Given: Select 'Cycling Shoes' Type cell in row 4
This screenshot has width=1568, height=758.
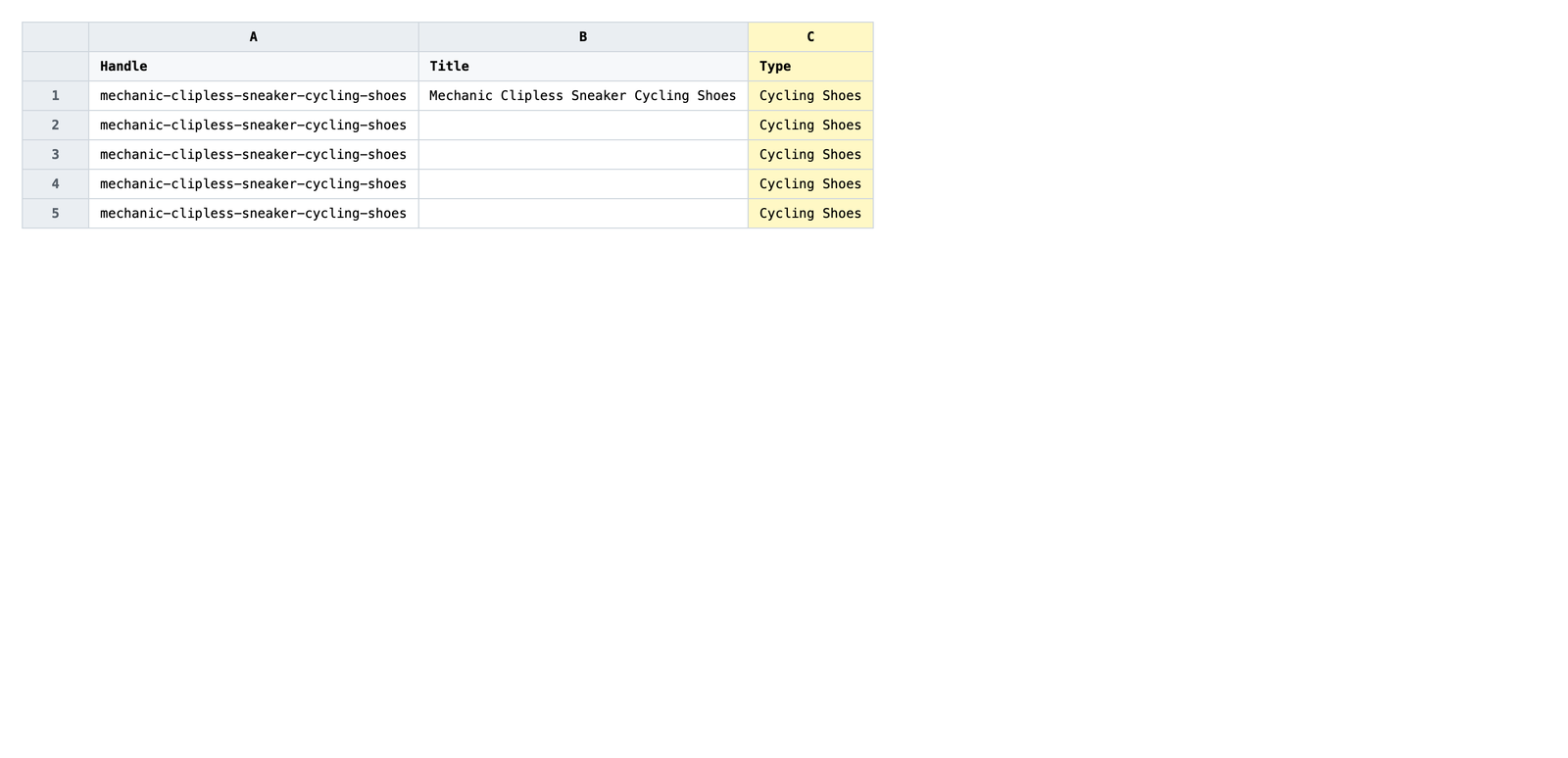Looking at the screenshot, I should [810, 184].
